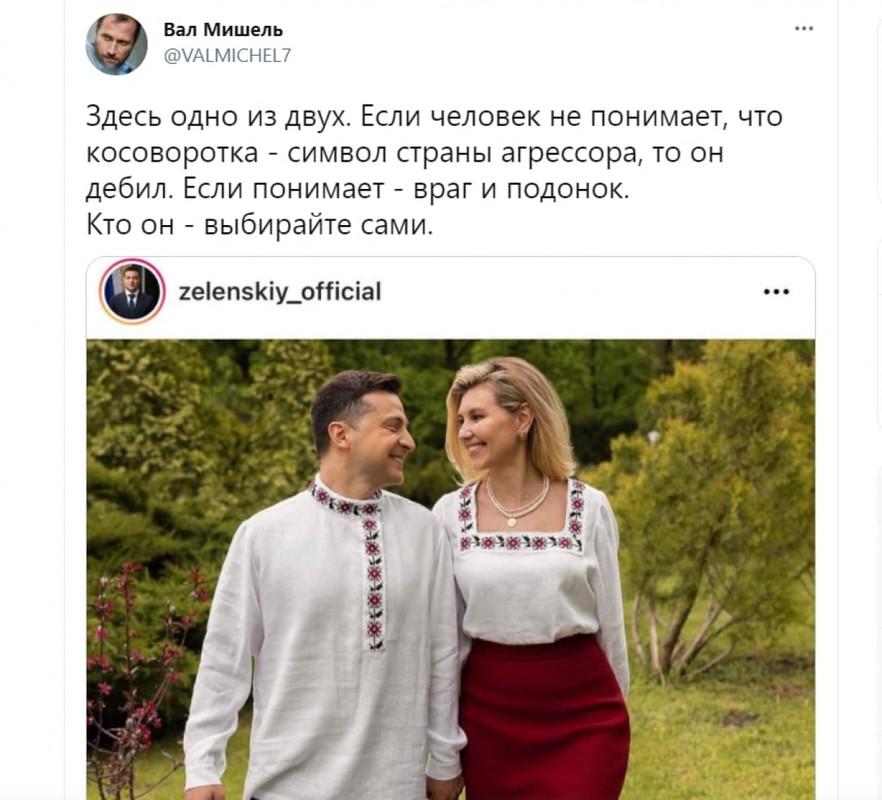The image size is (882, 800).
Task: Click the woman's pearl necklace in photo
Action: click(516, 502)
